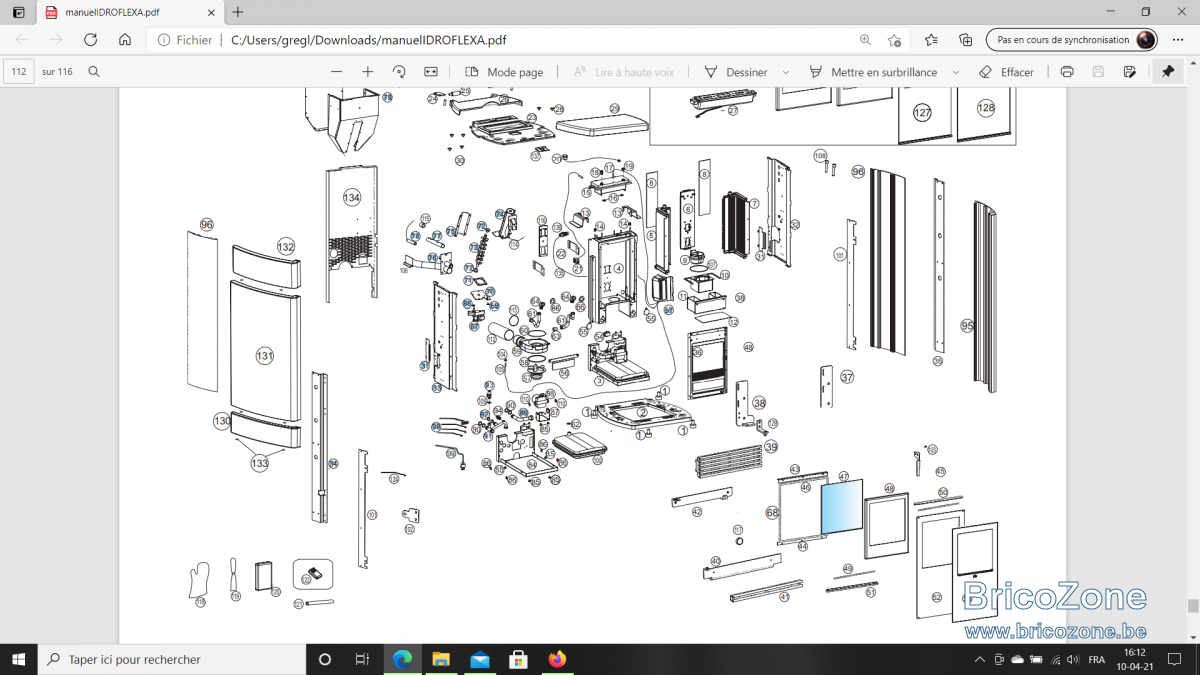The image size is (1200, 675).
Task: Expand Mettre en surbrillance dropdown arrow
Action: pyautogui.click(x=956, y=72)
